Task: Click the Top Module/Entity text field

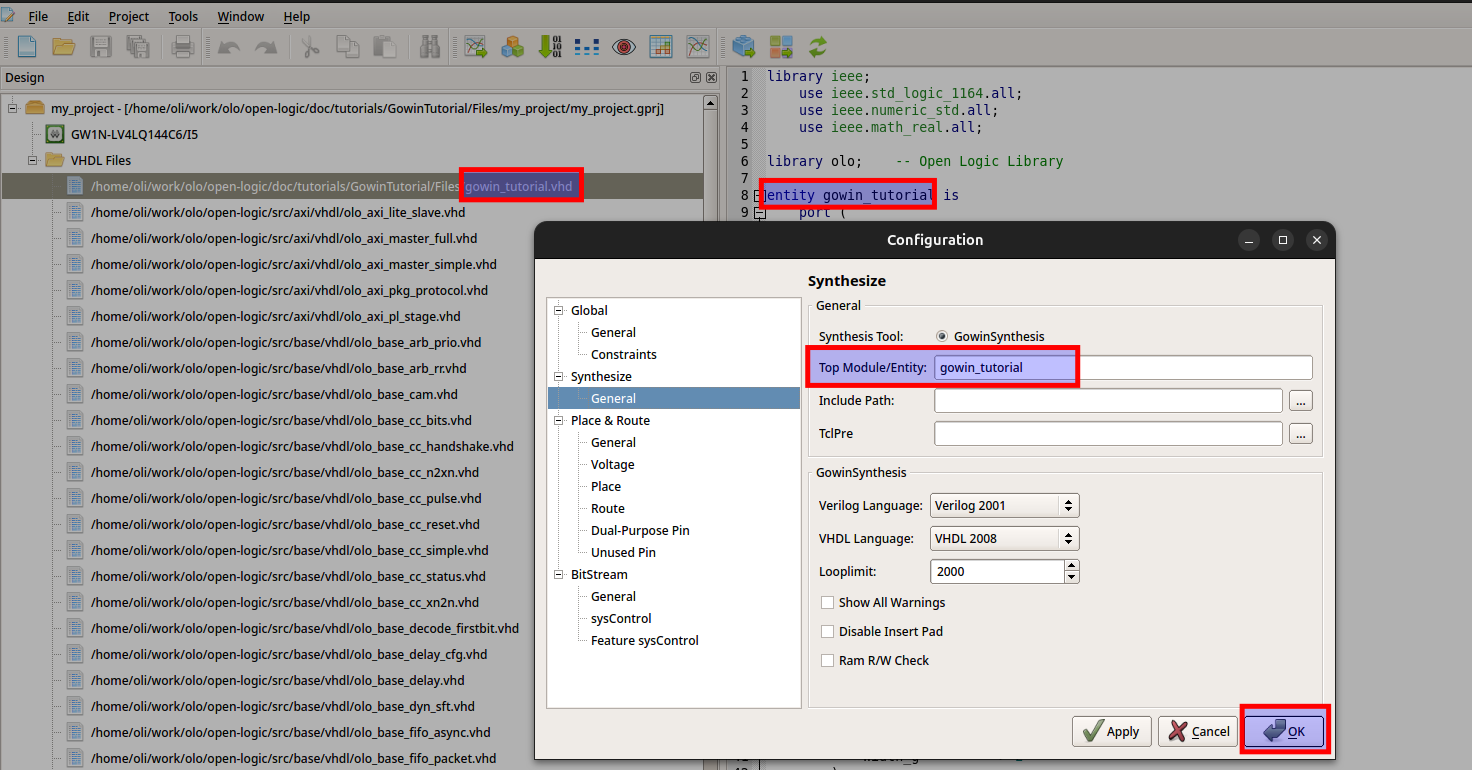Action: [x=1123, y=368]
